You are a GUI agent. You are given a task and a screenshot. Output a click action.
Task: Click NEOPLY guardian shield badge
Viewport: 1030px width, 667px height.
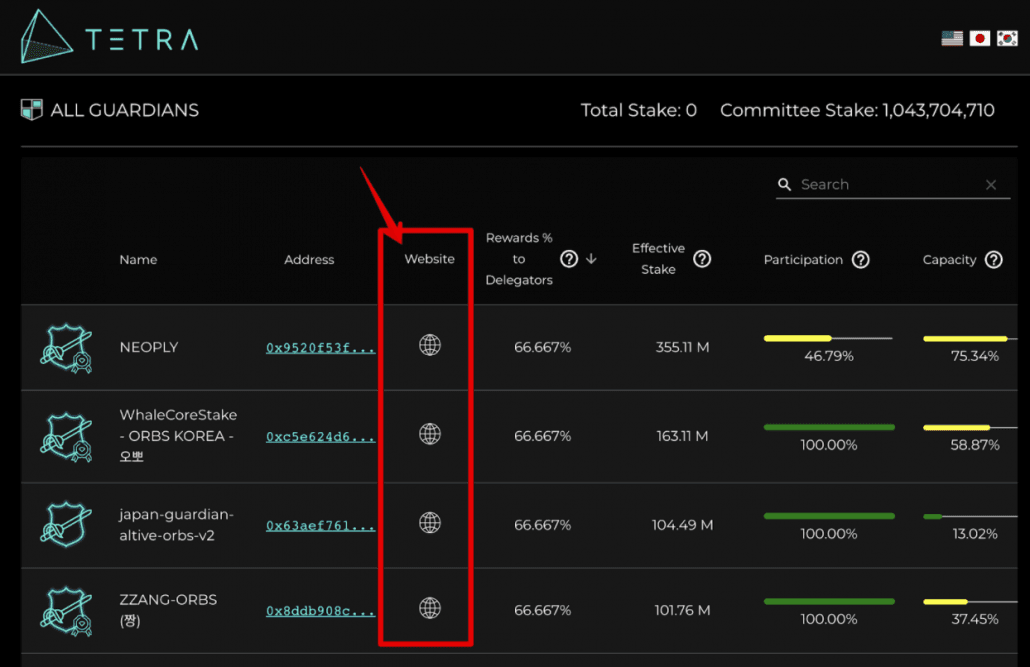point(66,348)
